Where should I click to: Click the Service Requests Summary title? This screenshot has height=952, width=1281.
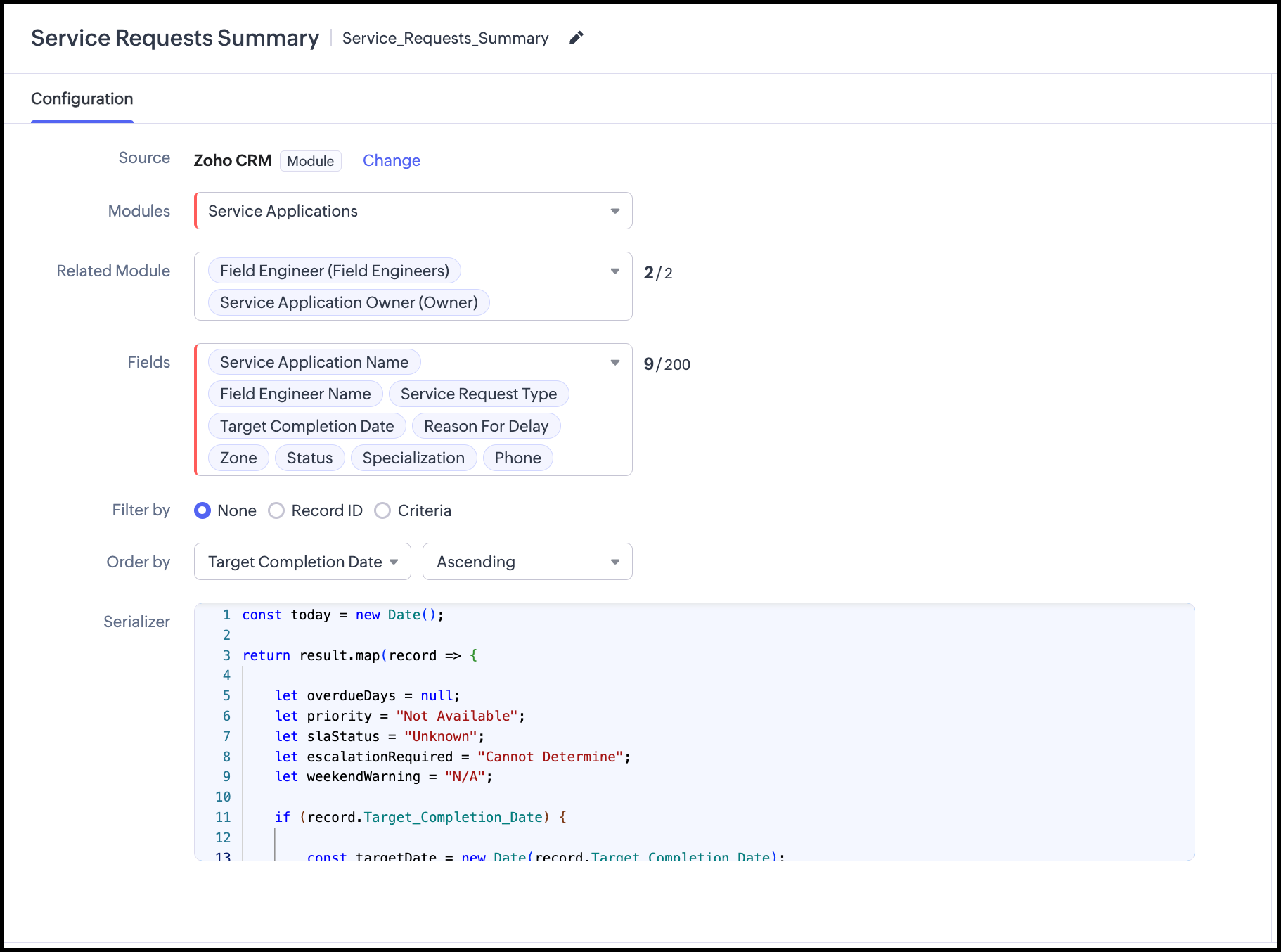click(175, 38)
